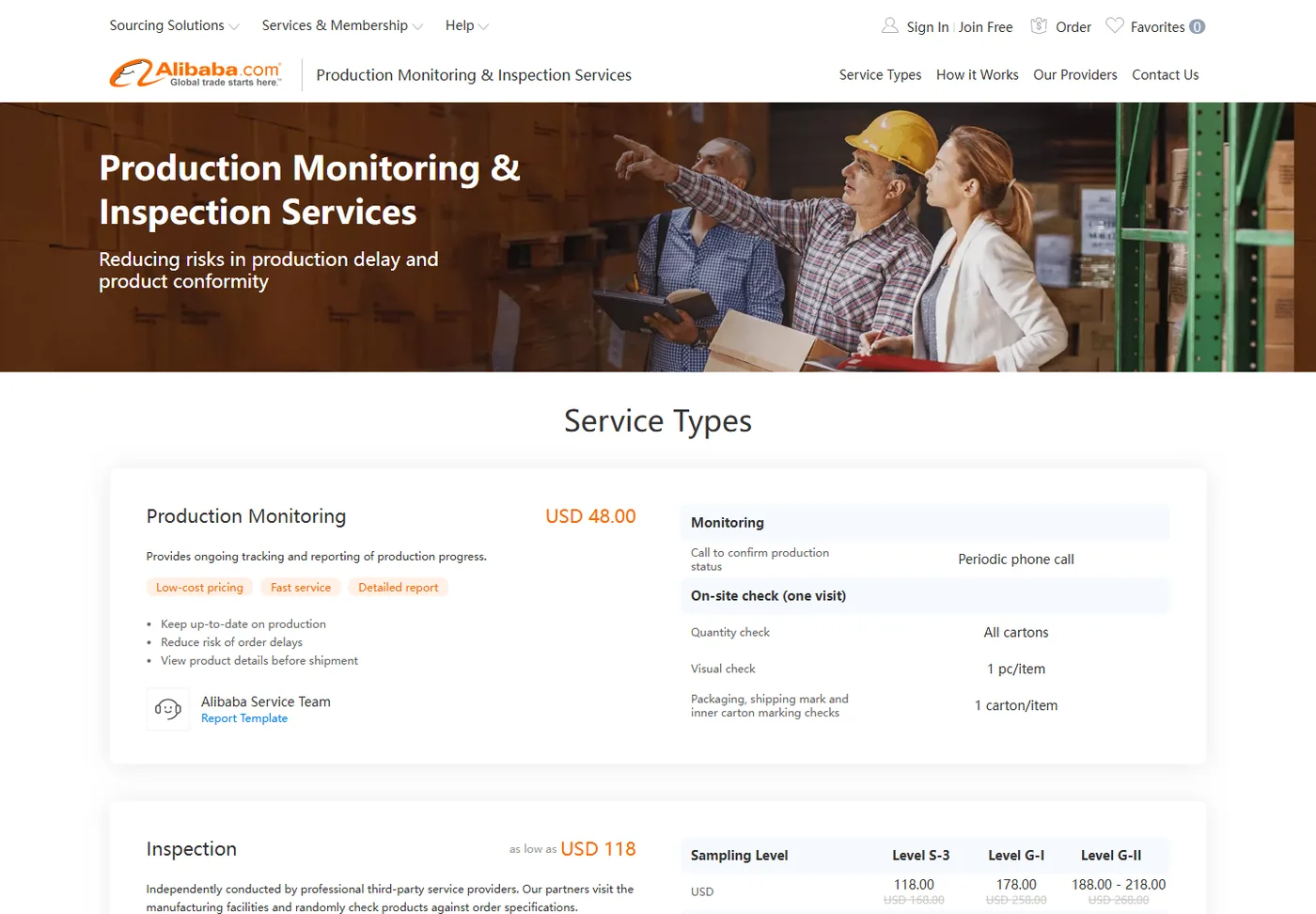
Task: Go to Service Types section
Action: pyautogui.click(x=880, y=74)
